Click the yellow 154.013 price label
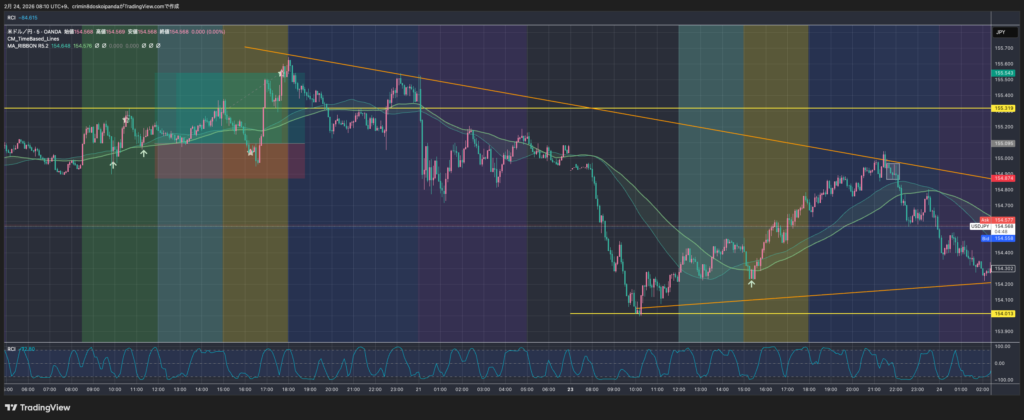The width and height of the screenshot is (1024, 420). (1003, 313)
